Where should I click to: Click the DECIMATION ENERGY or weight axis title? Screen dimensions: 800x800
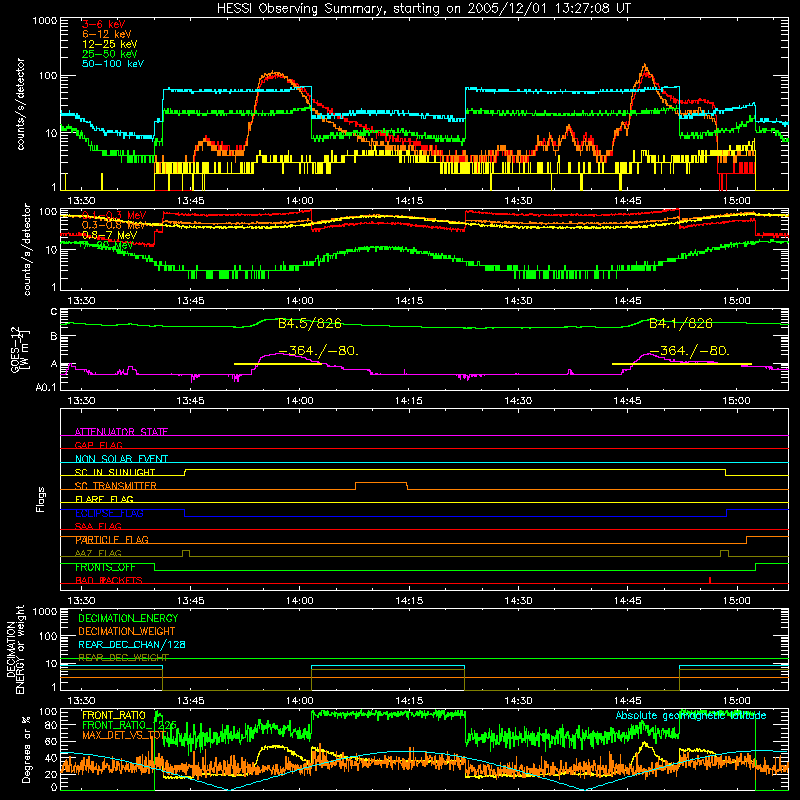[16, 650]
